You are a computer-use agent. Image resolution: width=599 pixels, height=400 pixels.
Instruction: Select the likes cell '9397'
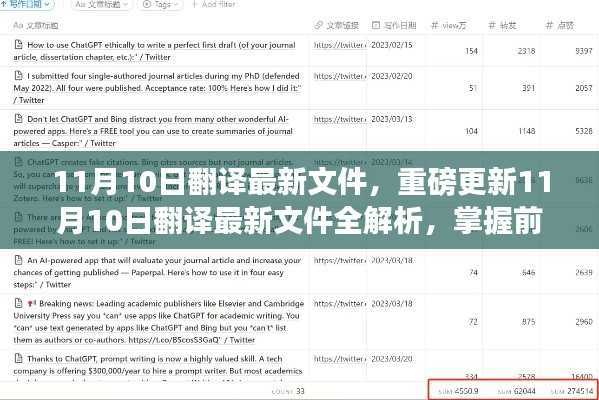click(584, 51)
